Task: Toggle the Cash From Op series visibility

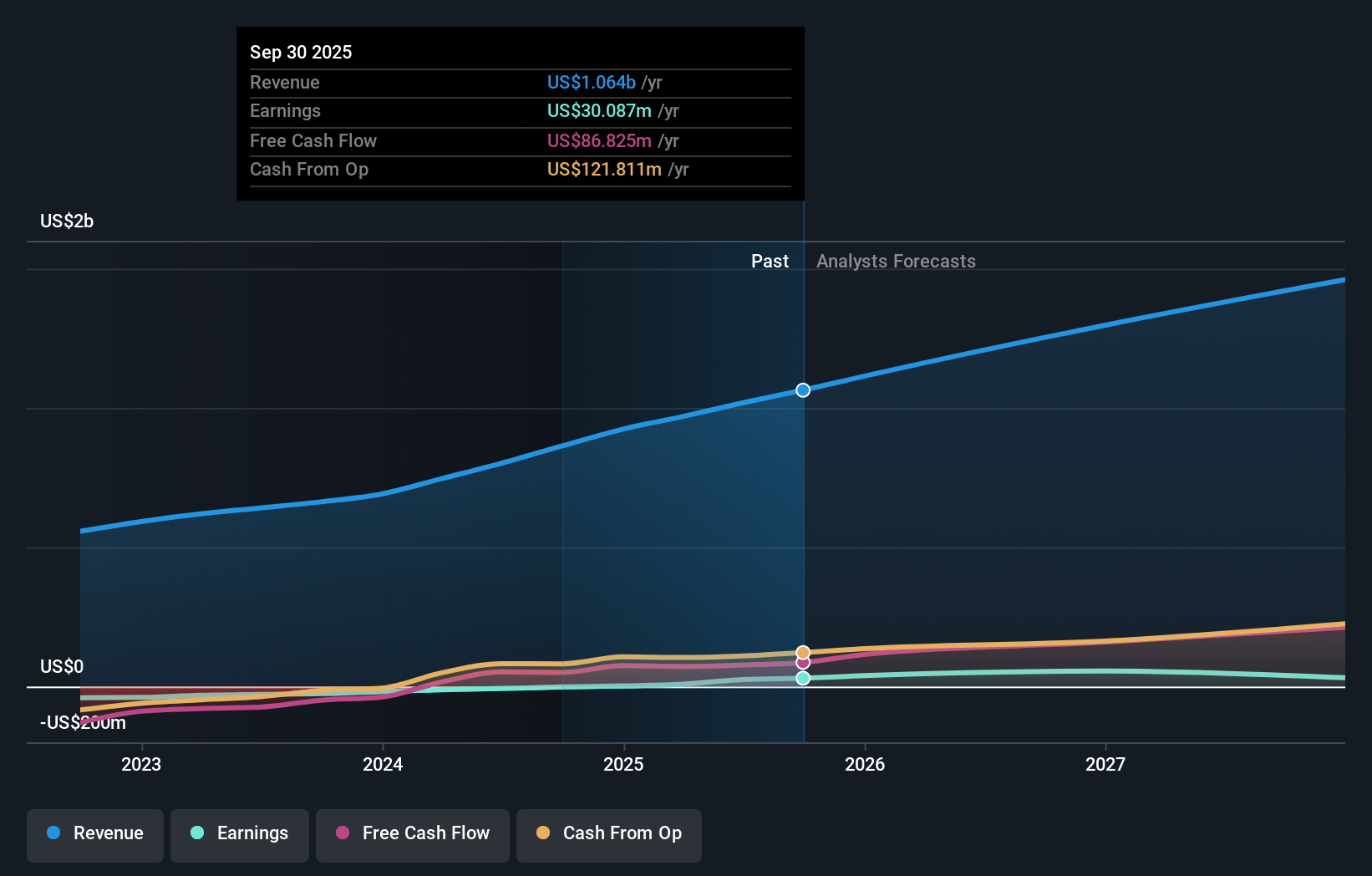Action: point(608,833)
